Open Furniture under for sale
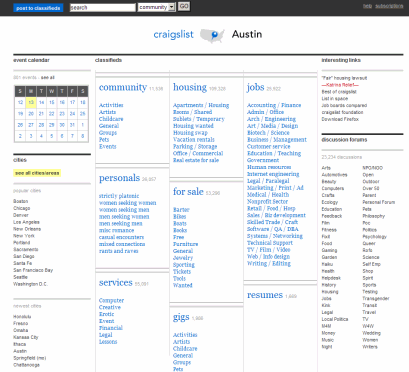This screenshot has width=409, height=372. 185,244
